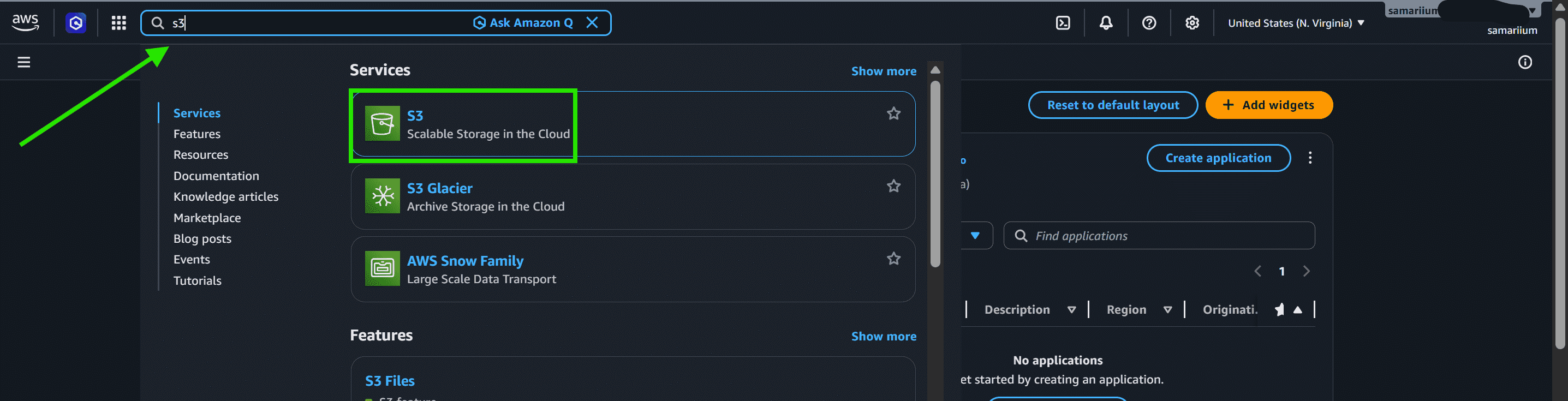Select Documentation in the search categories
The height and width of the screenshot is (401, 1568).
click(216, 176)
